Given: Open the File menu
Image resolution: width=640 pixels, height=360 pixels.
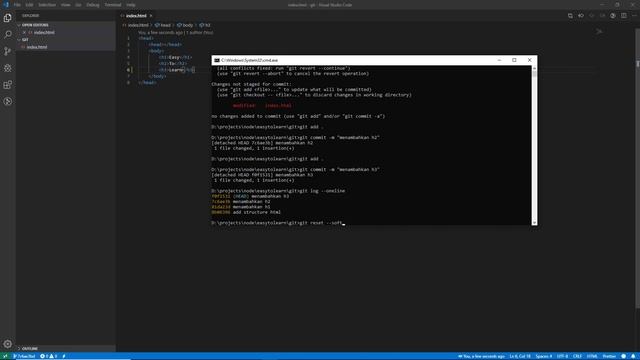Looking at the screenshot, I should pyautogui.click(x=17, y=5).
